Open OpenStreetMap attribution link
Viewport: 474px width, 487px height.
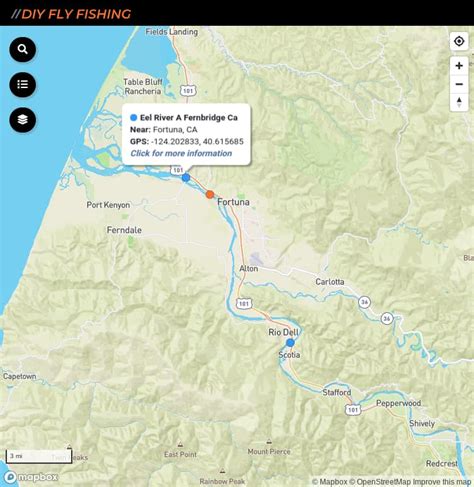380,482
